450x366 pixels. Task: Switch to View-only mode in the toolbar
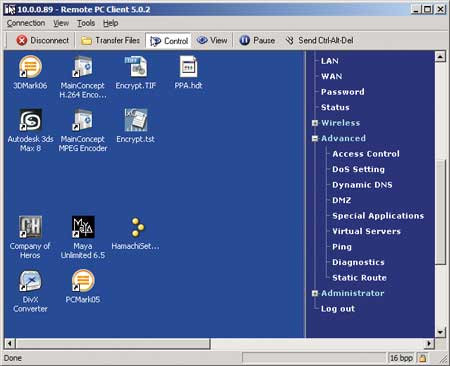pos(212,41)
